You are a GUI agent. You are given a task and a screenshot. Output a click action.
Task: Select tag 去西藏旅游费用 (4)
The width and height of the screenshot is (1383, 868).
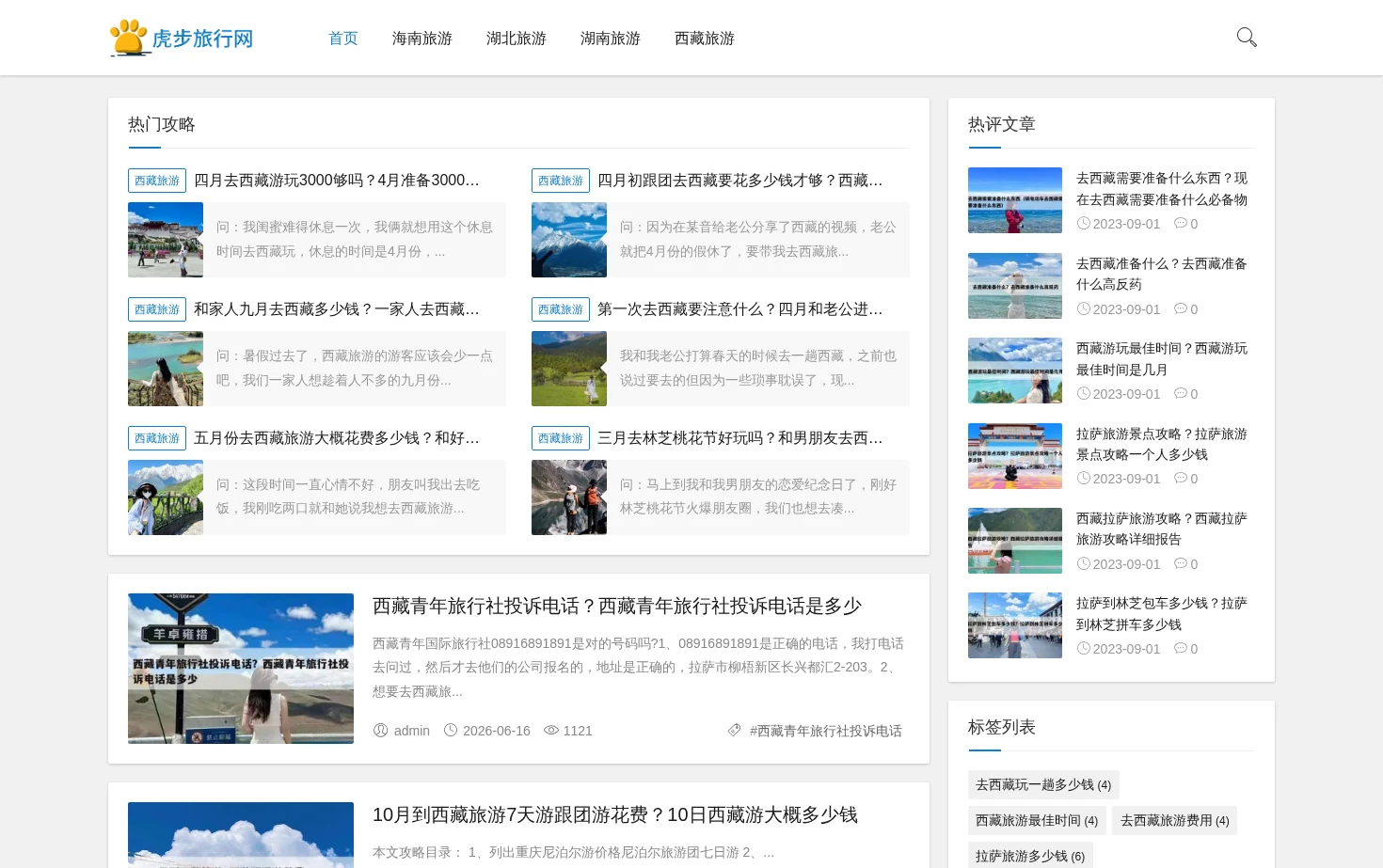tap(1174, 820)
